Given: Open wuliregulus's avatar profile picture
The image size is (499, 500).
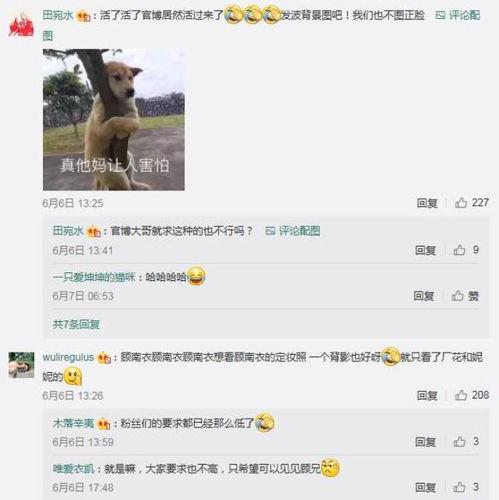Looking at the screenshot, I should pos(21,365).
